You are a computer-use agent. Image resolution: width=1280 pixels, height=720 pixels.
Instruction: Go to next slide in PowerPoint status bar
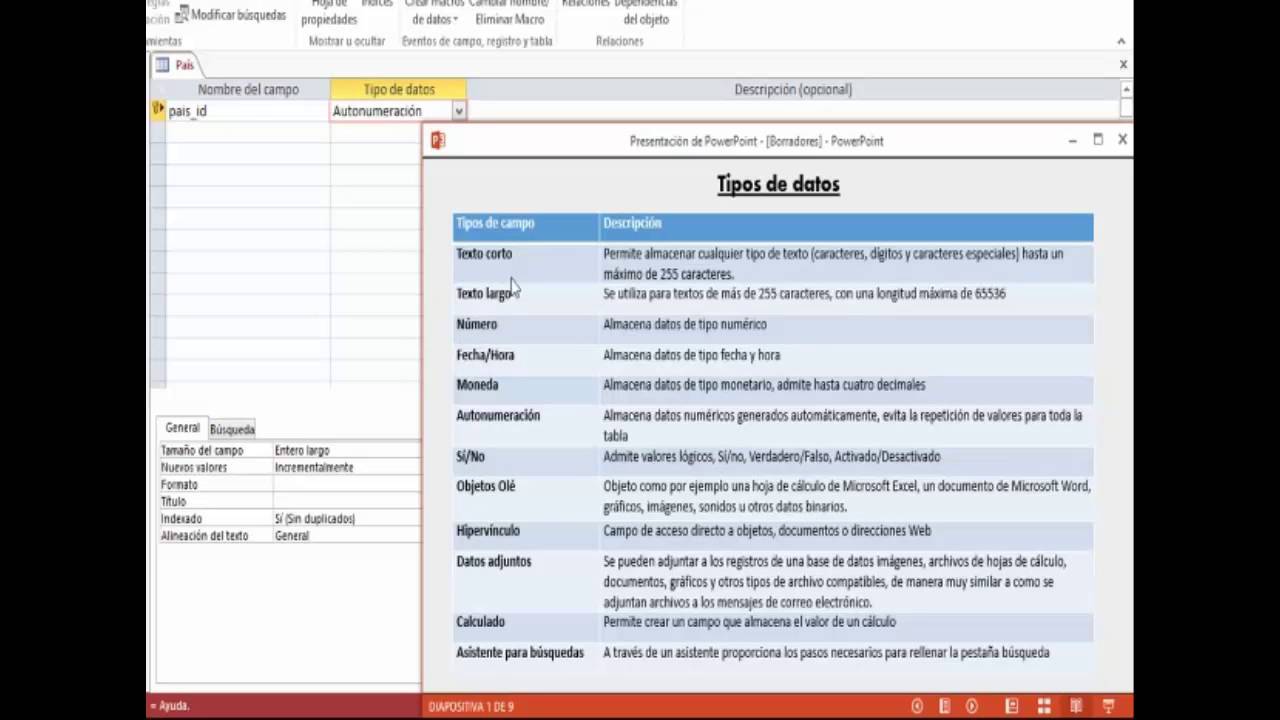click(972, 706)
